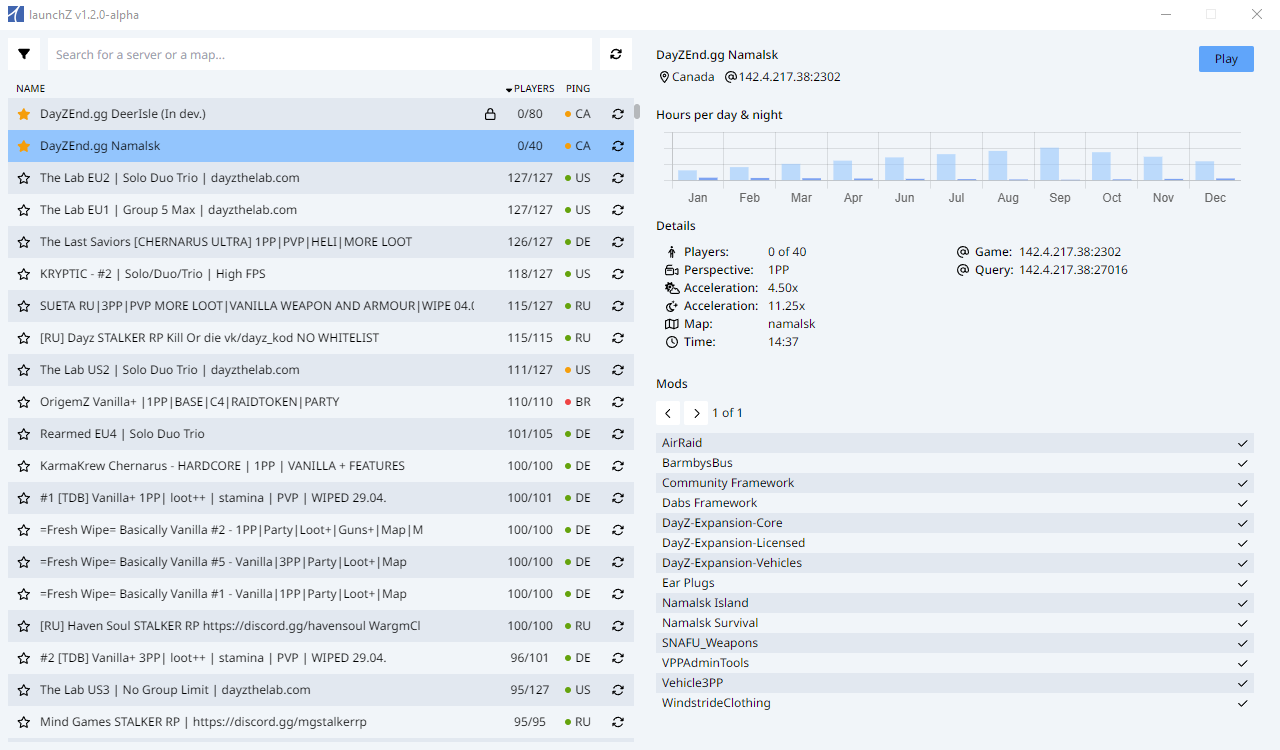This screenshot has height=750, width=1280.
Task: Sort servers by PING column header
Action: 578,89
